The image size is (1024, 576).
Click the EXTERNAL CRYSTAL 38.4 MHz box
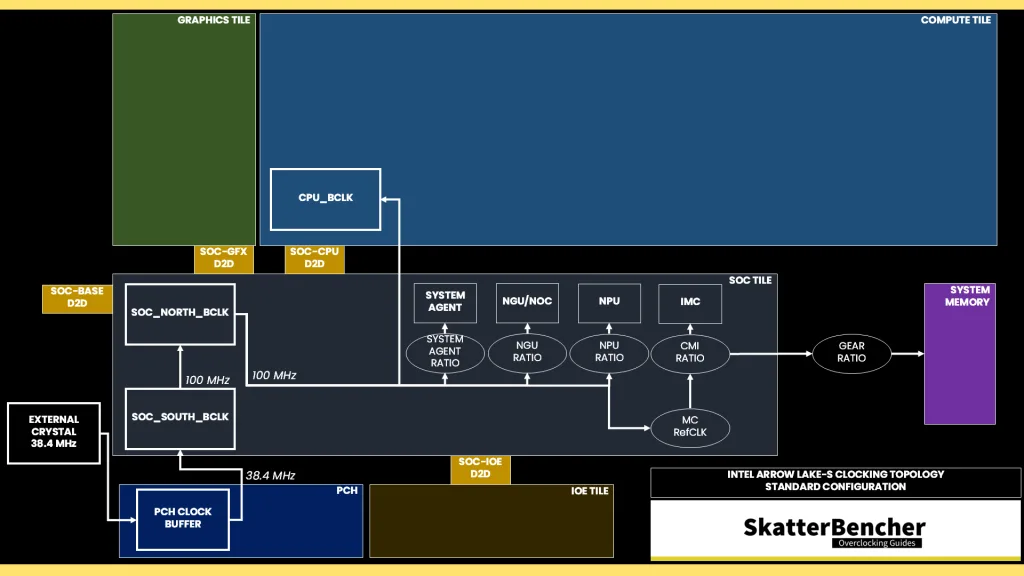click(54, 433)
